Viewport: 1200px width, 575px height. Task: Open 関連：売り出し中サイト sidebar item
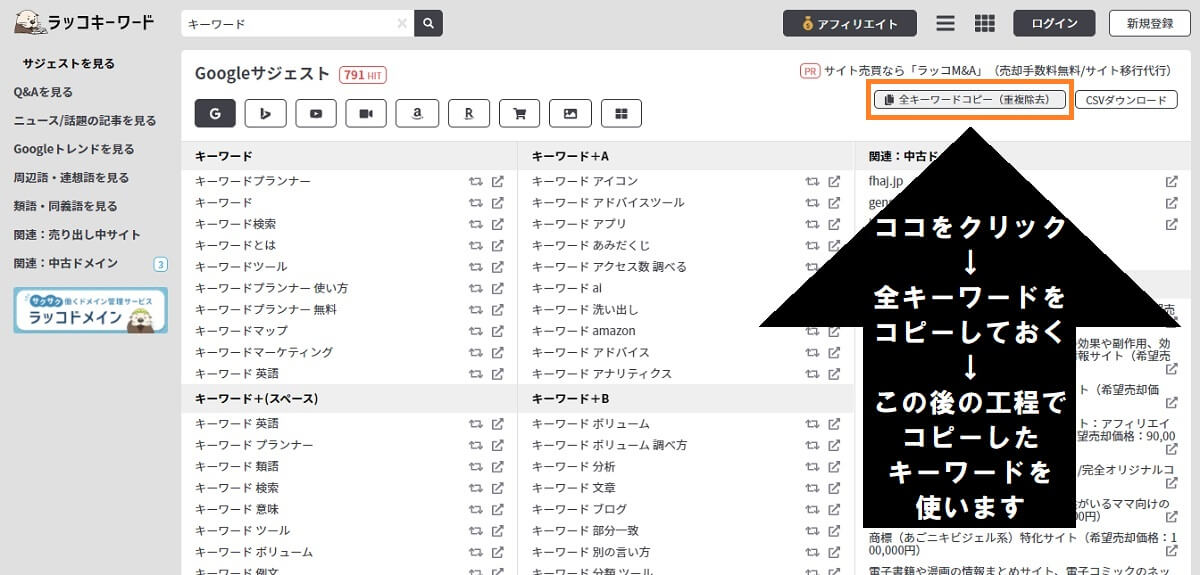pyautogui.click(x=77, y=235)
